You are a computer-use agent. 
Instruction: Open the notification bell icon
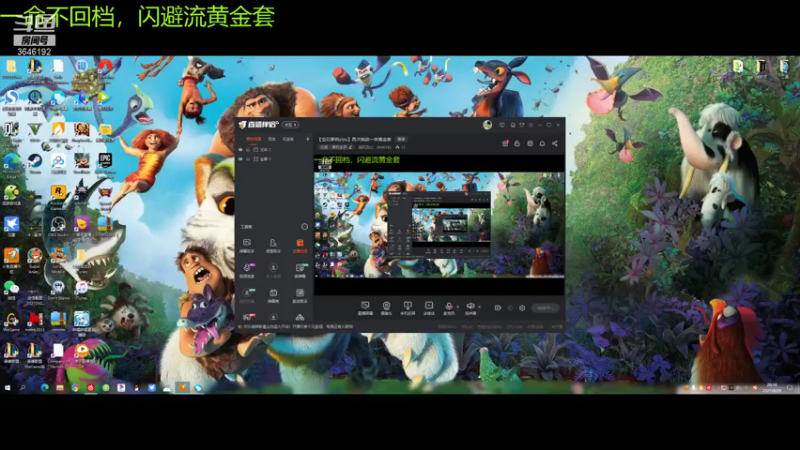[542, 143]
